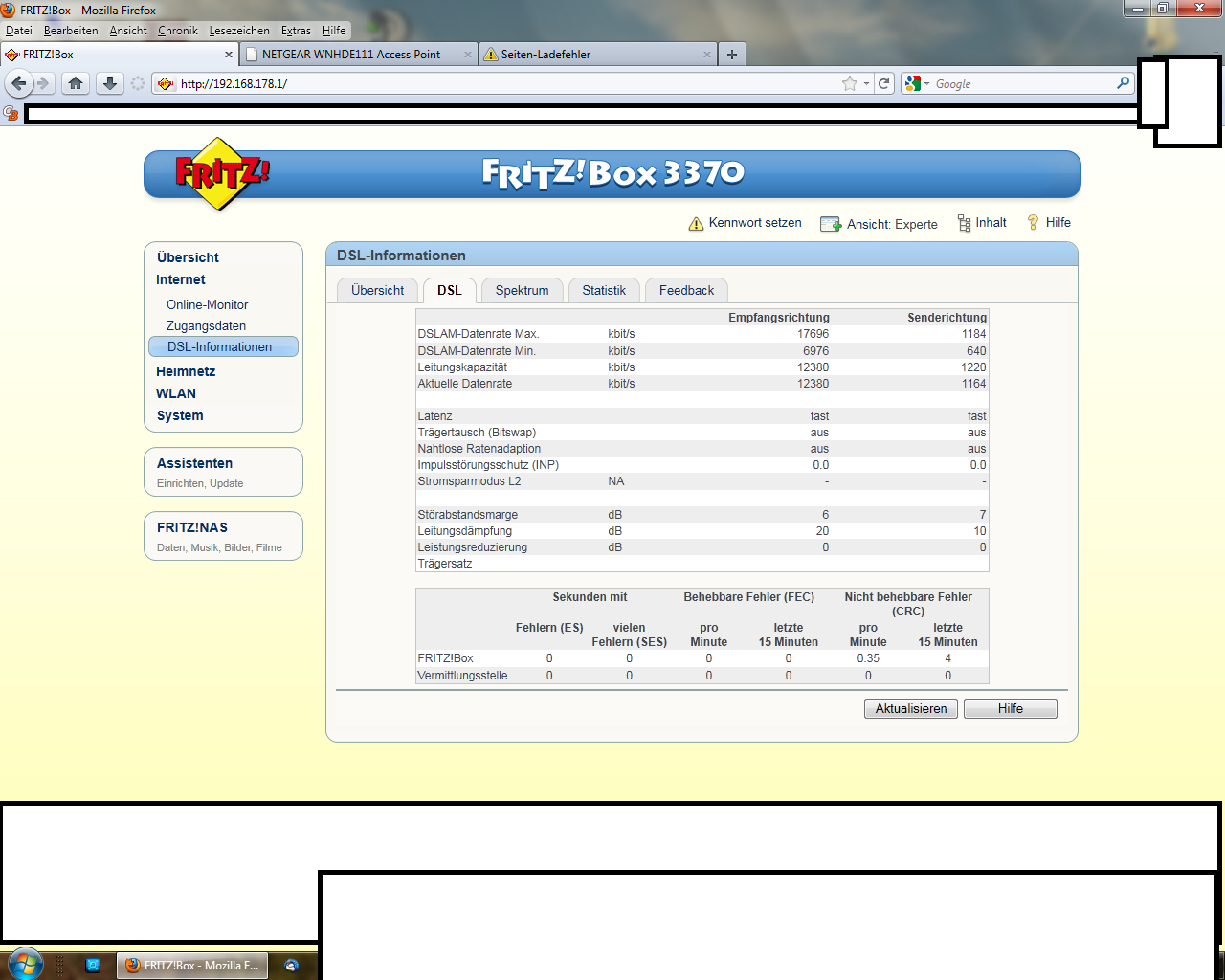The height and width of the screenshot is (980, 1225).
Task: Open the Windows Start button
Action: click(x=24, y=963)
